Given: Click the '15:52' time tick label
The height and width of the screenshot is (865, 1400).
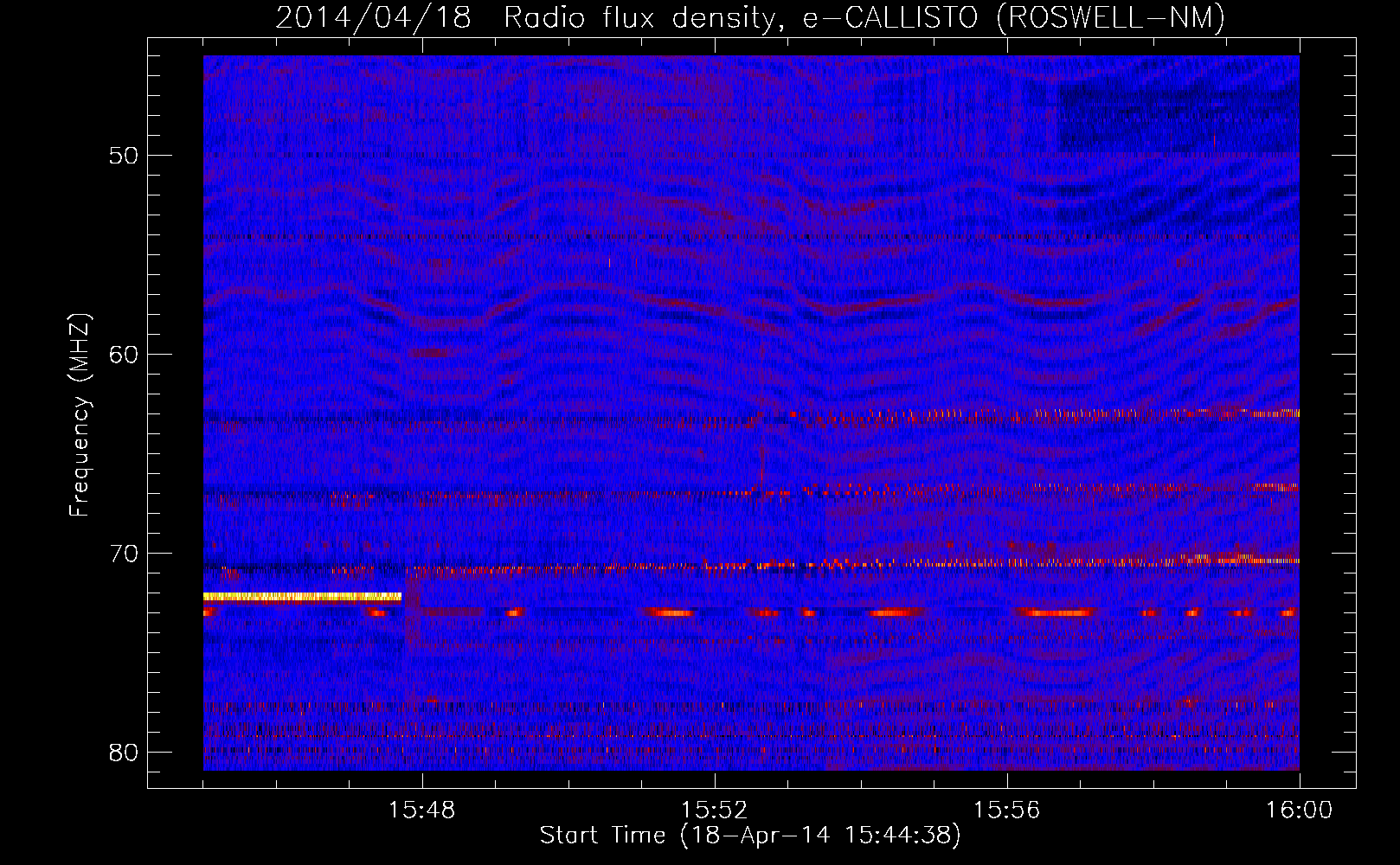Looking at the screenshot, I should pyautogui.click(x=715, y=811).
